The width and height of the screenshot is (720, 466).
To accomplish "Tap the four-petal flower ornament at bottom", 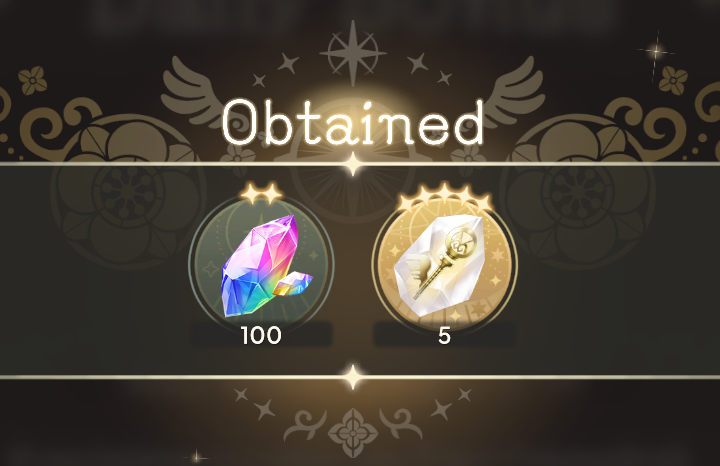I will (353, 432).
